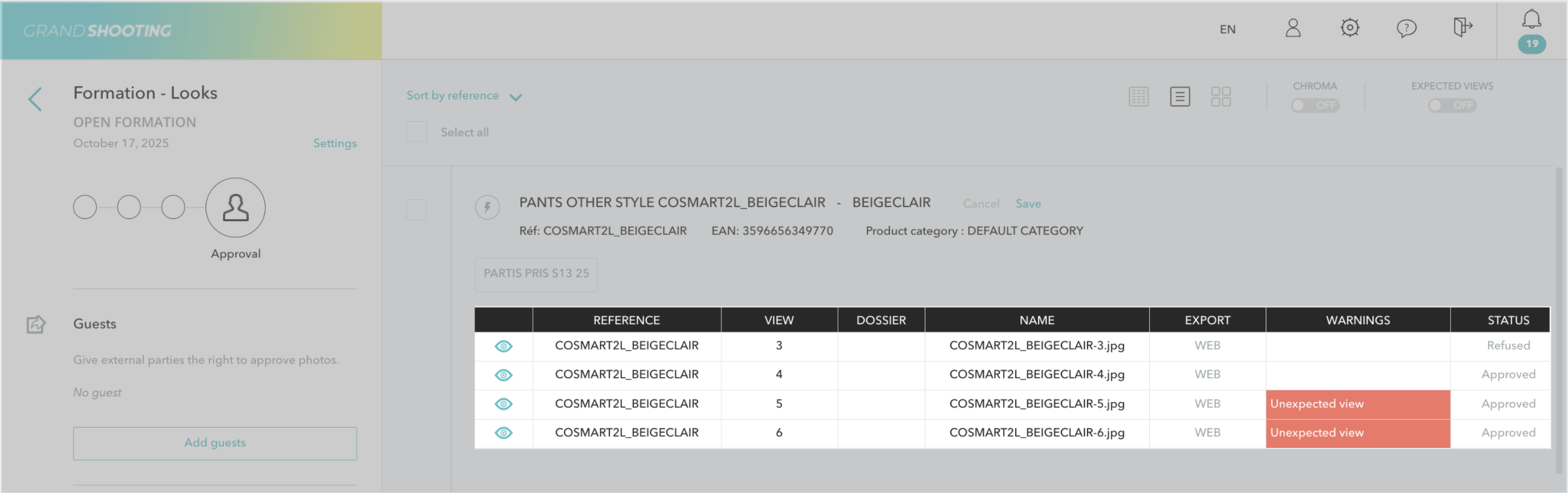Image resolution: width=1568 pixels, height=493 pixels.
Task: Select the third workflow step circle
Action: point(173,207)
